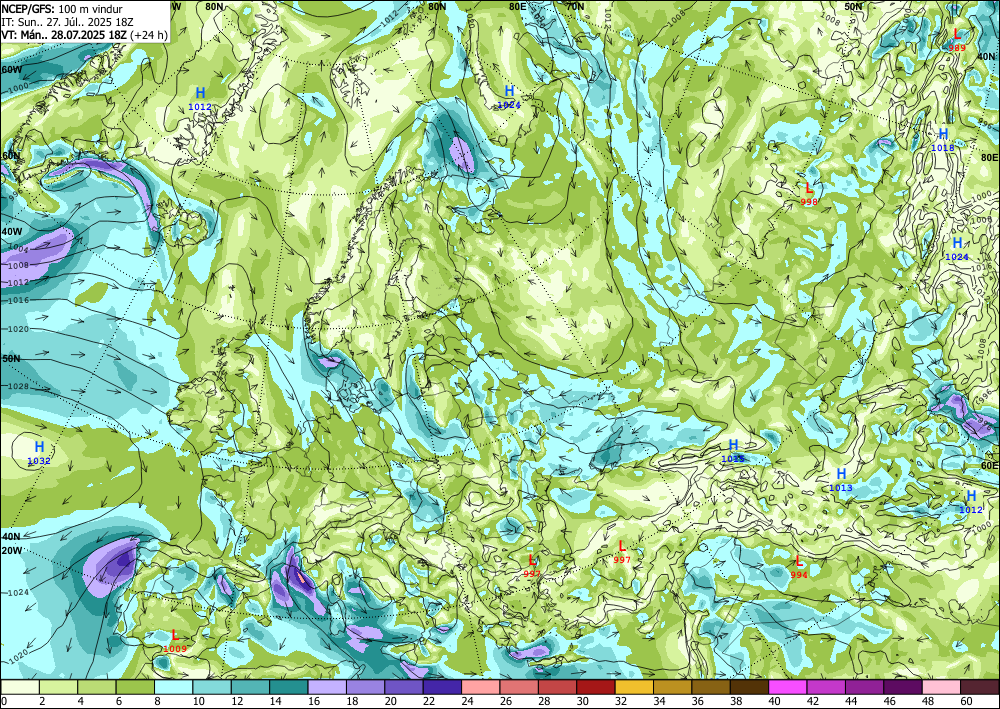Image resolution: width=1000 pixels, height=709 pixels.
Task: Select the 6–8 olive green legend swatch
Action: click(135, 687)
